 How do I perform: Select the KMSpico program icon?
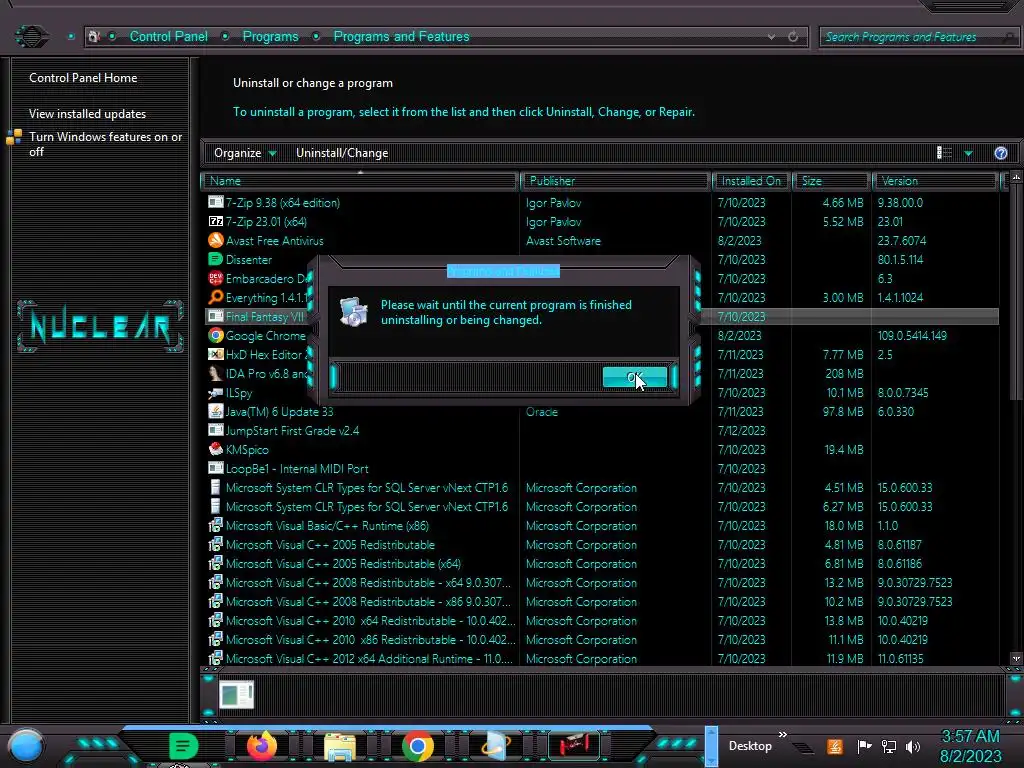click(216, 449)
